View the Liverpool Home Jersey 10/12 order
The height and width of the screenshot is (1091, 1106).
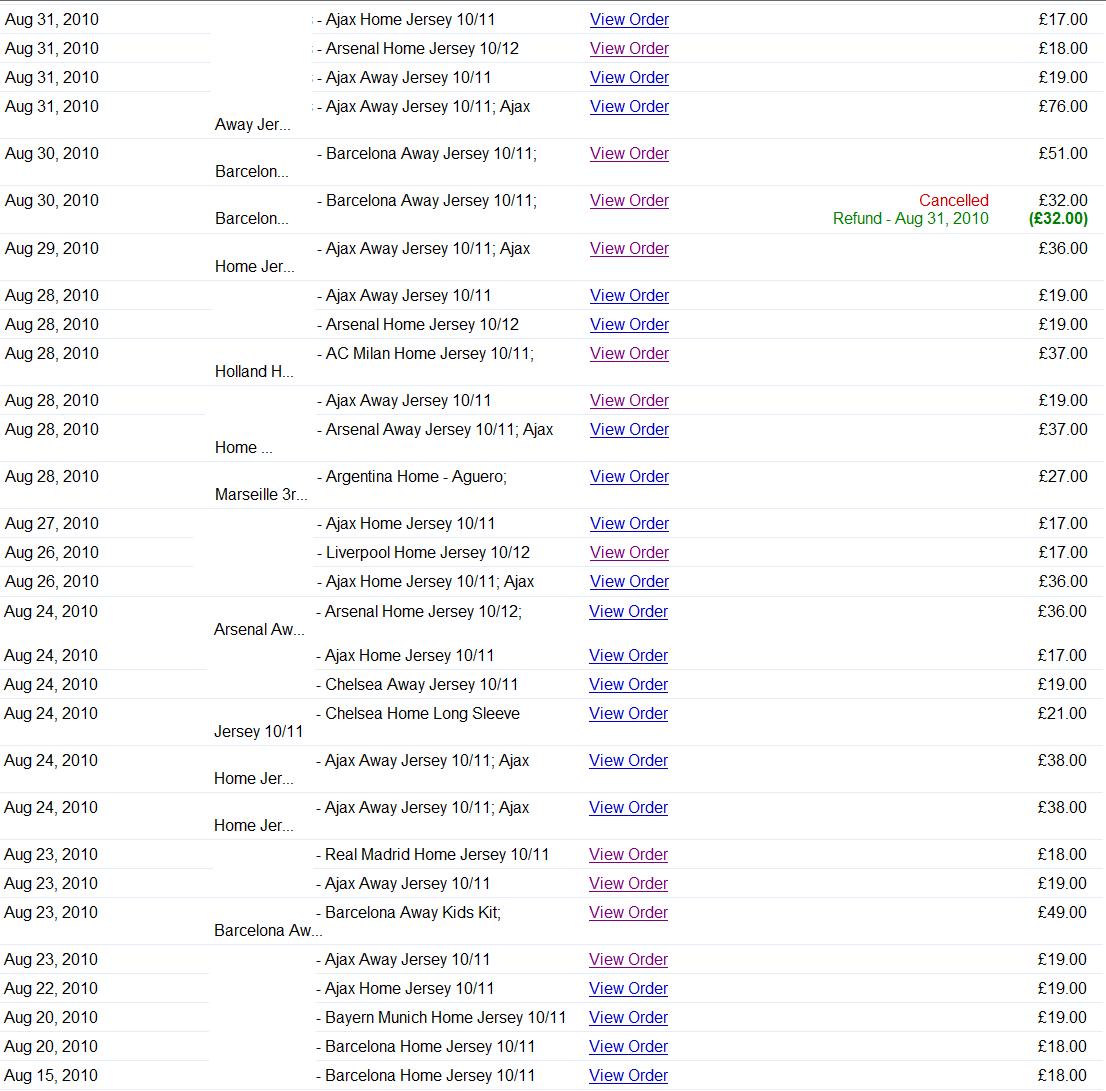(x=629, y=553)
